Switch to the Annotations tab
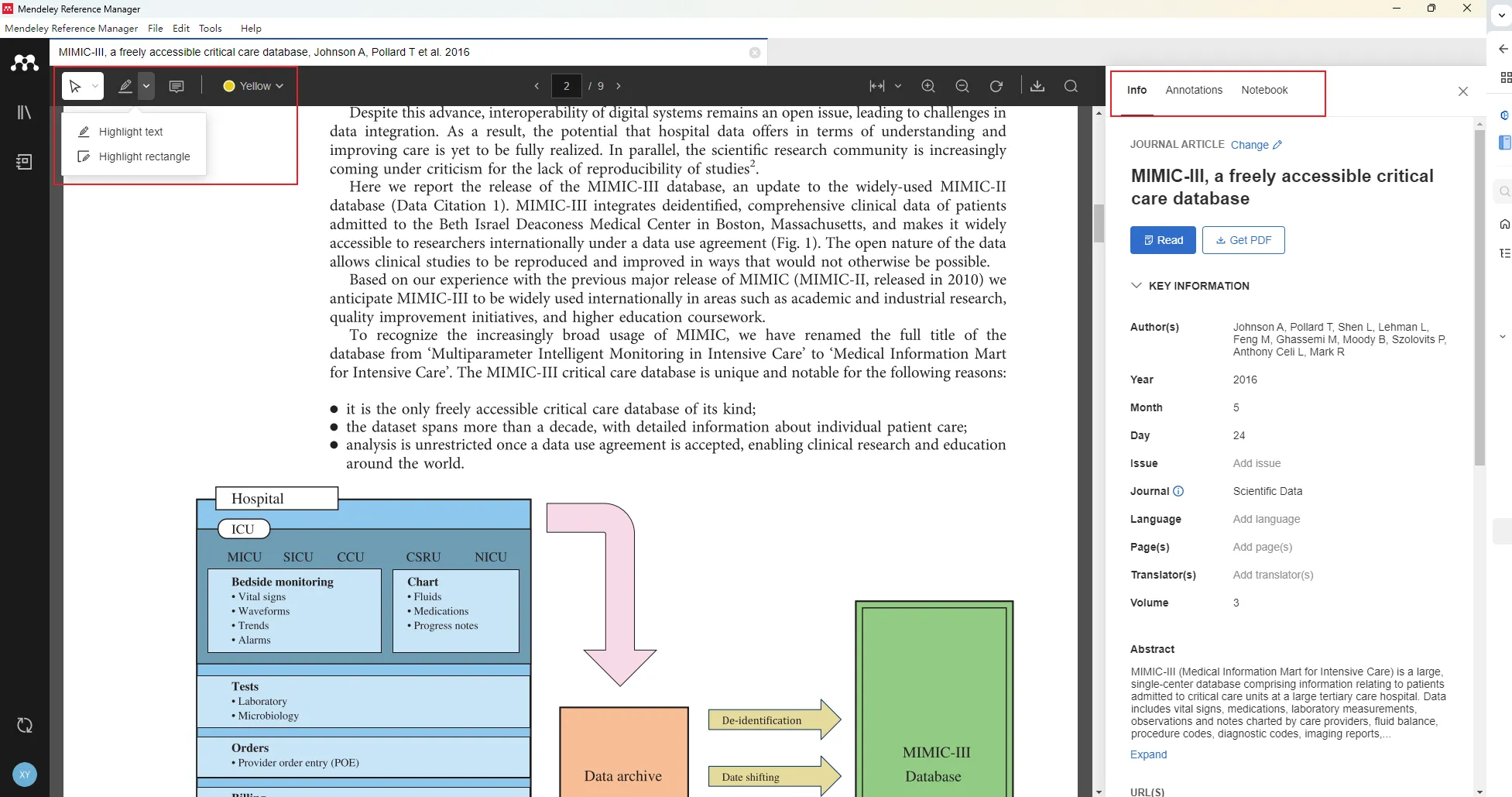 pyautogui.click(x=1194, y=90)
